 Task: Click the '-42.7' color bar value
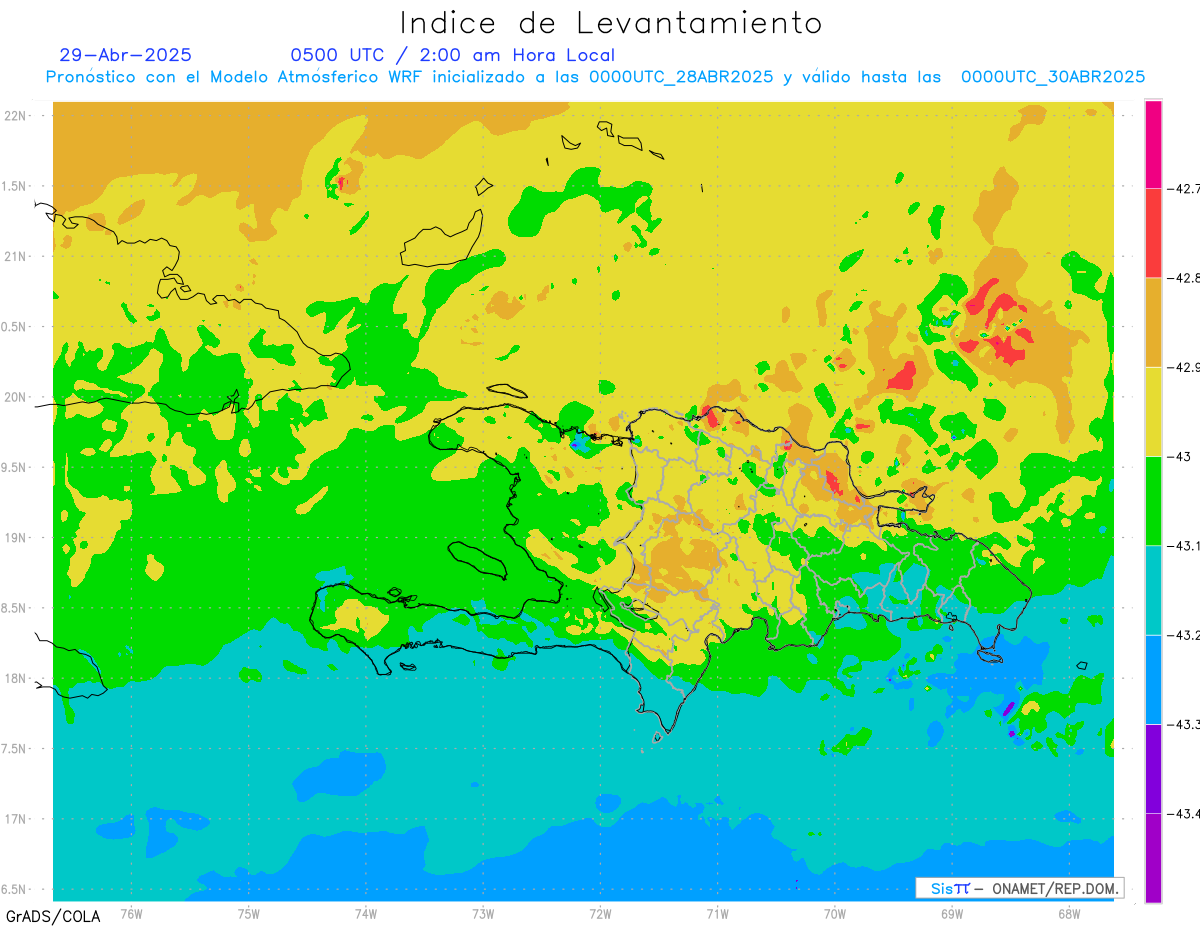pos(1185,188)
